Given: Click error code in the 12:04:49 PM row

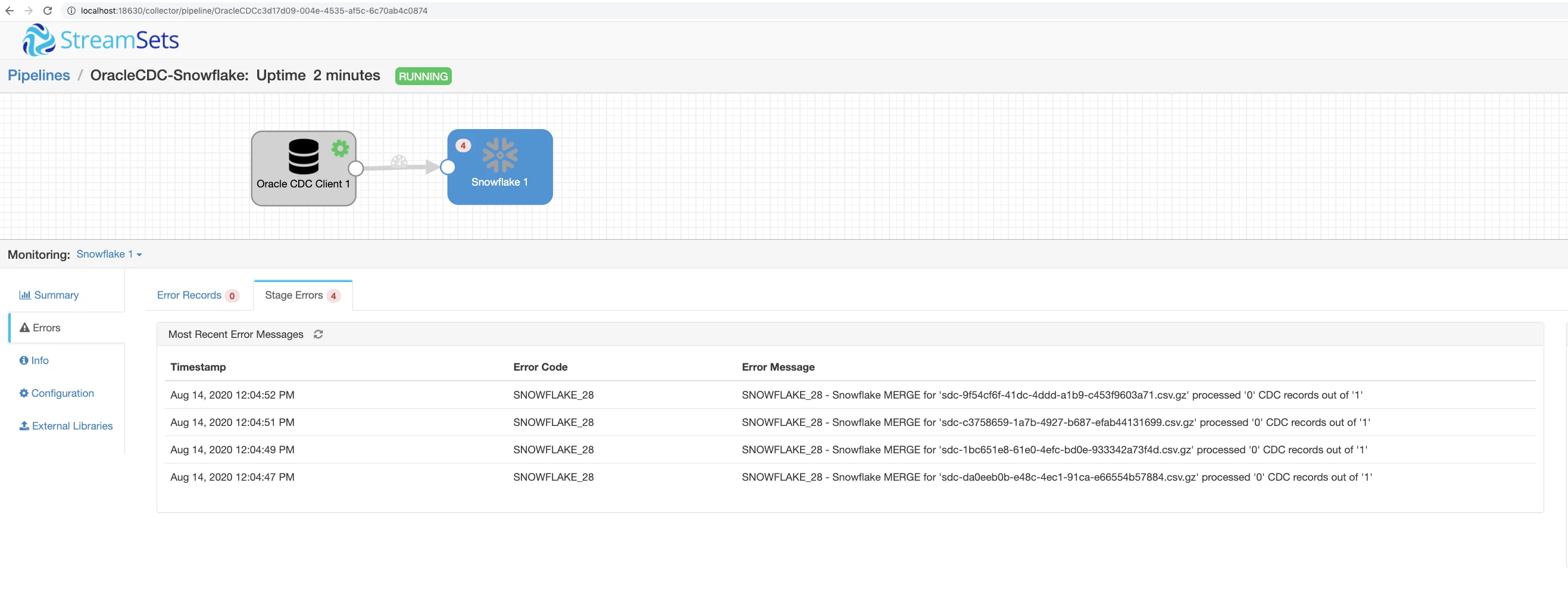Looking at the screenshot, I should click(x=553, y=450).
